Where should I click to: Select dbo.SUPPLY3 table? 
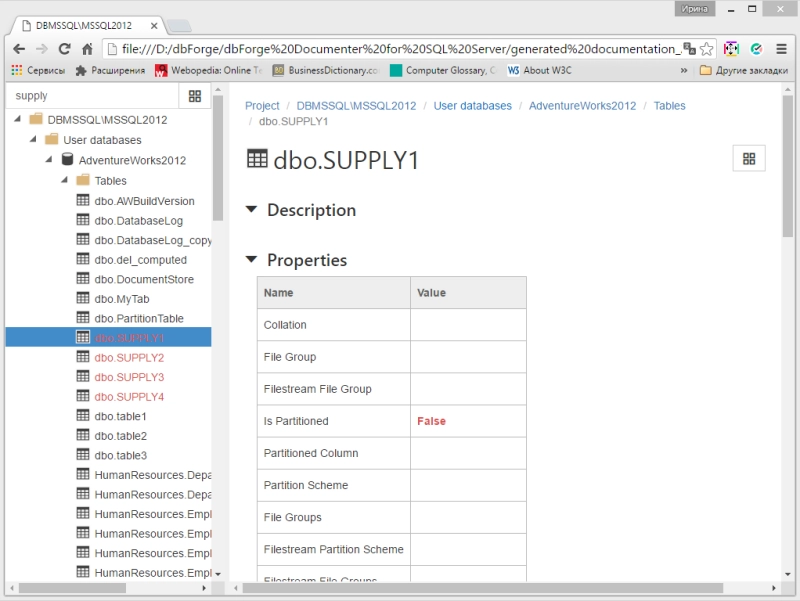129,377
